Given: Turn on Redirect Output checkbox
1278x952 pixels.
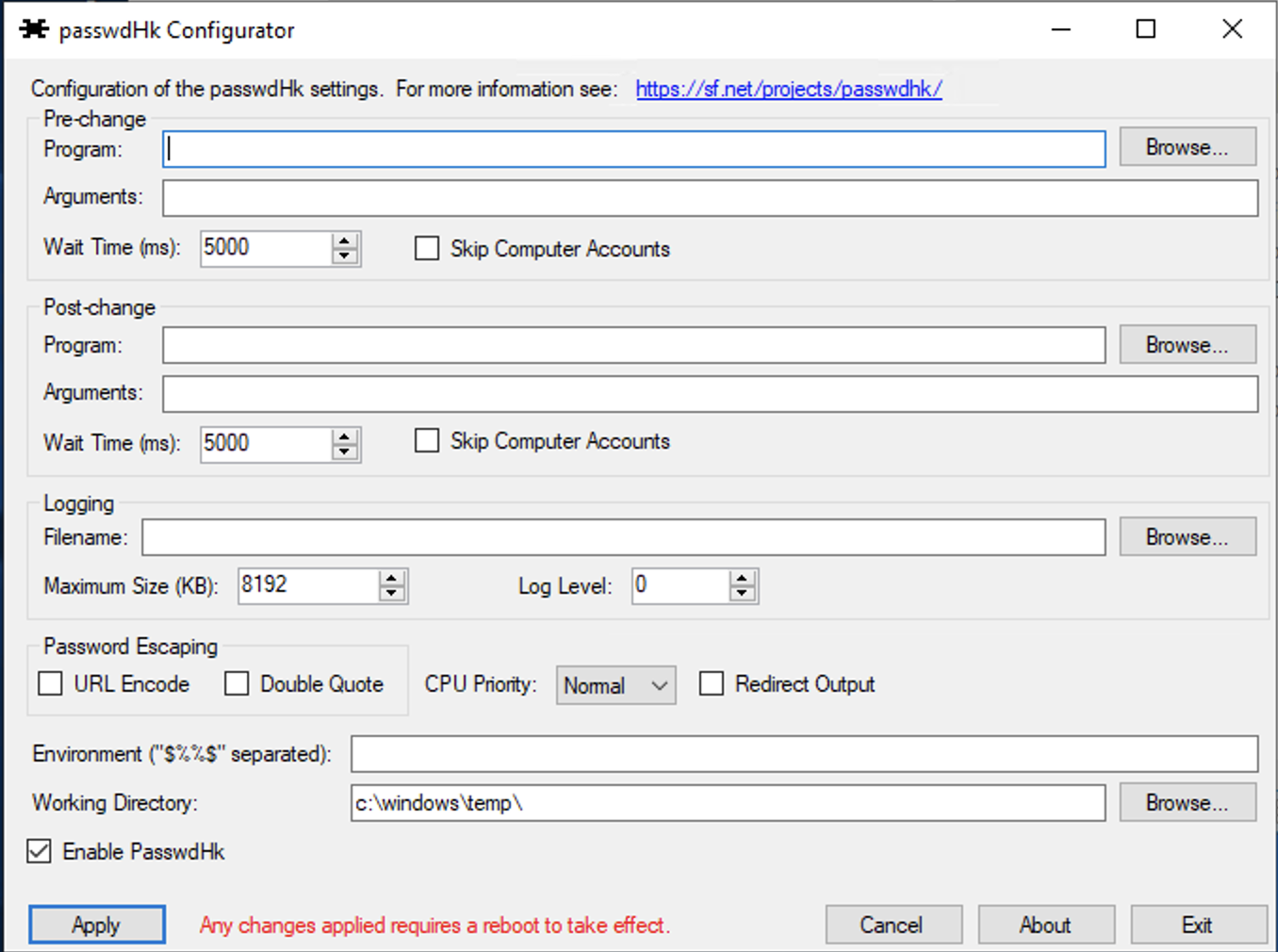Looking at the screenshot, I should point(712,684).
